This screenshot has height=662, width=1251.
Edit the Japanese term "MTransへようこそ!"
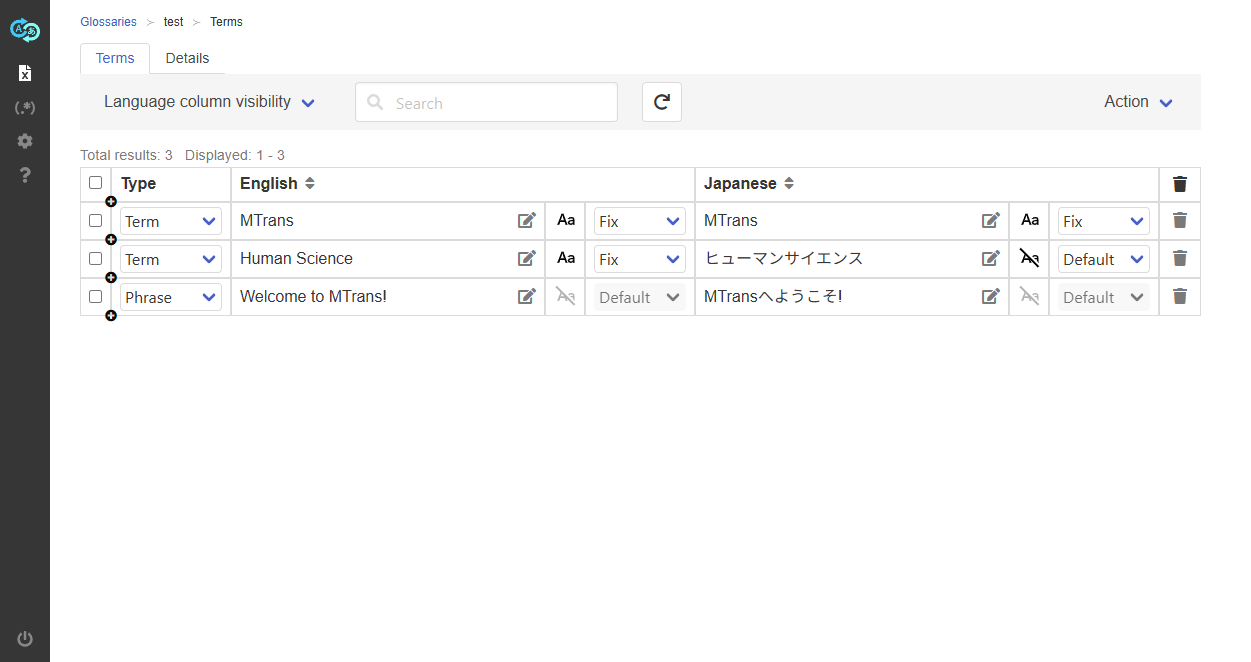990,297
